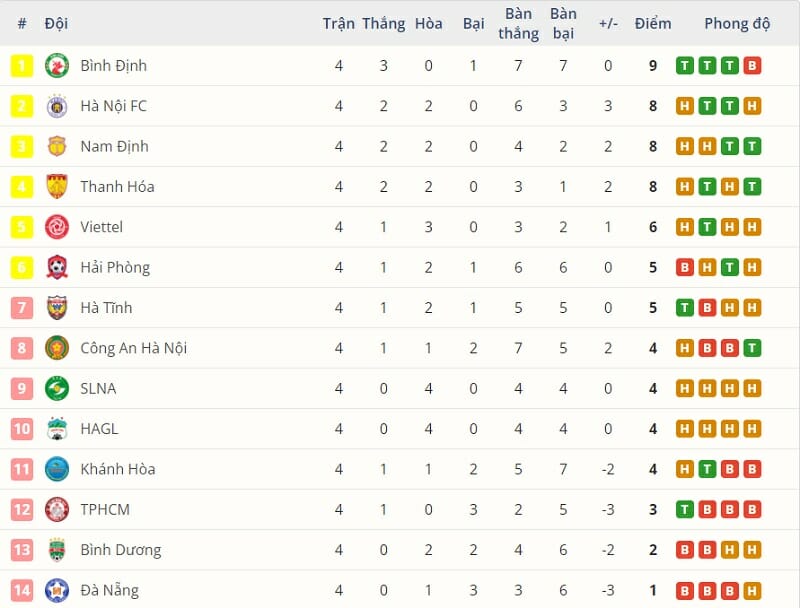Open the Thanh Hóa team name link
800x608 pixels.
coord(117,187)
